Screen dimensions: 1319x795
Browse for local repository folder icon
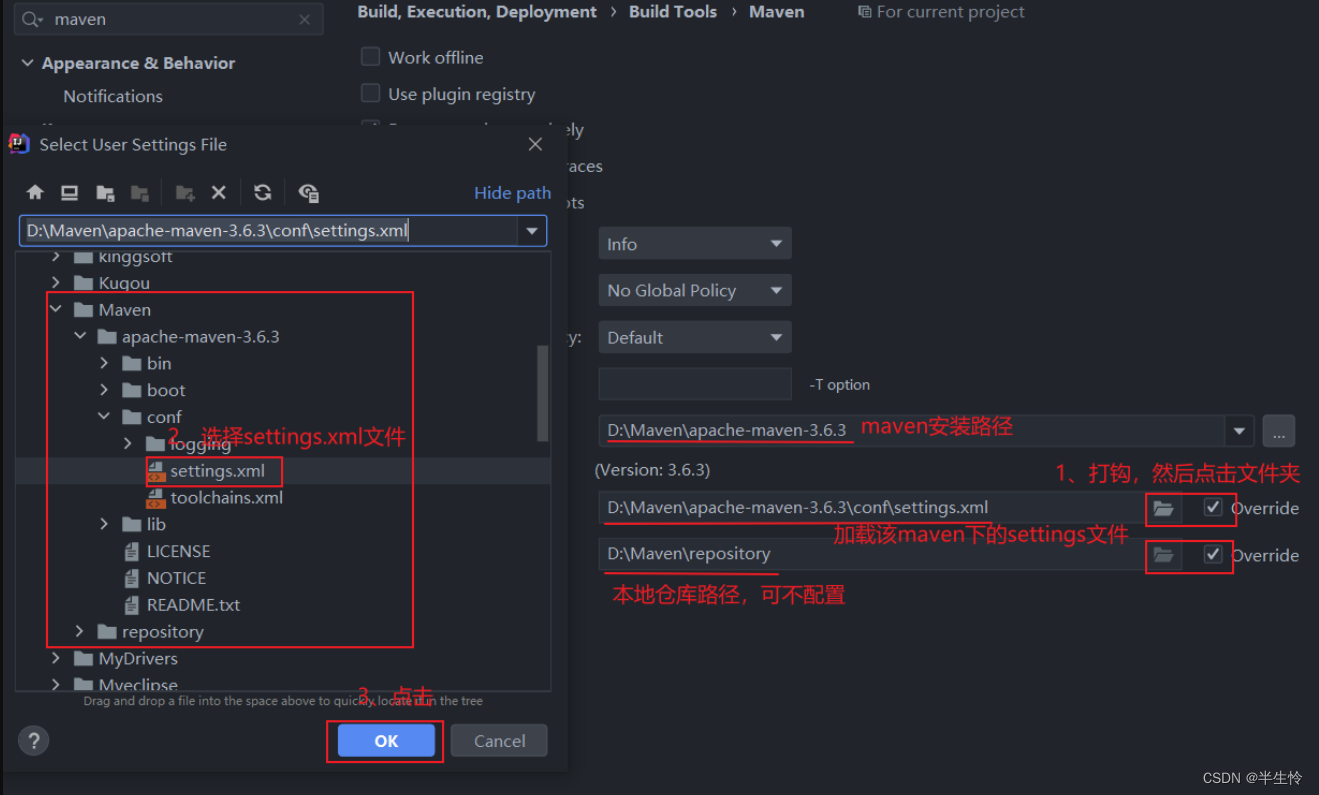(1163, 555)
